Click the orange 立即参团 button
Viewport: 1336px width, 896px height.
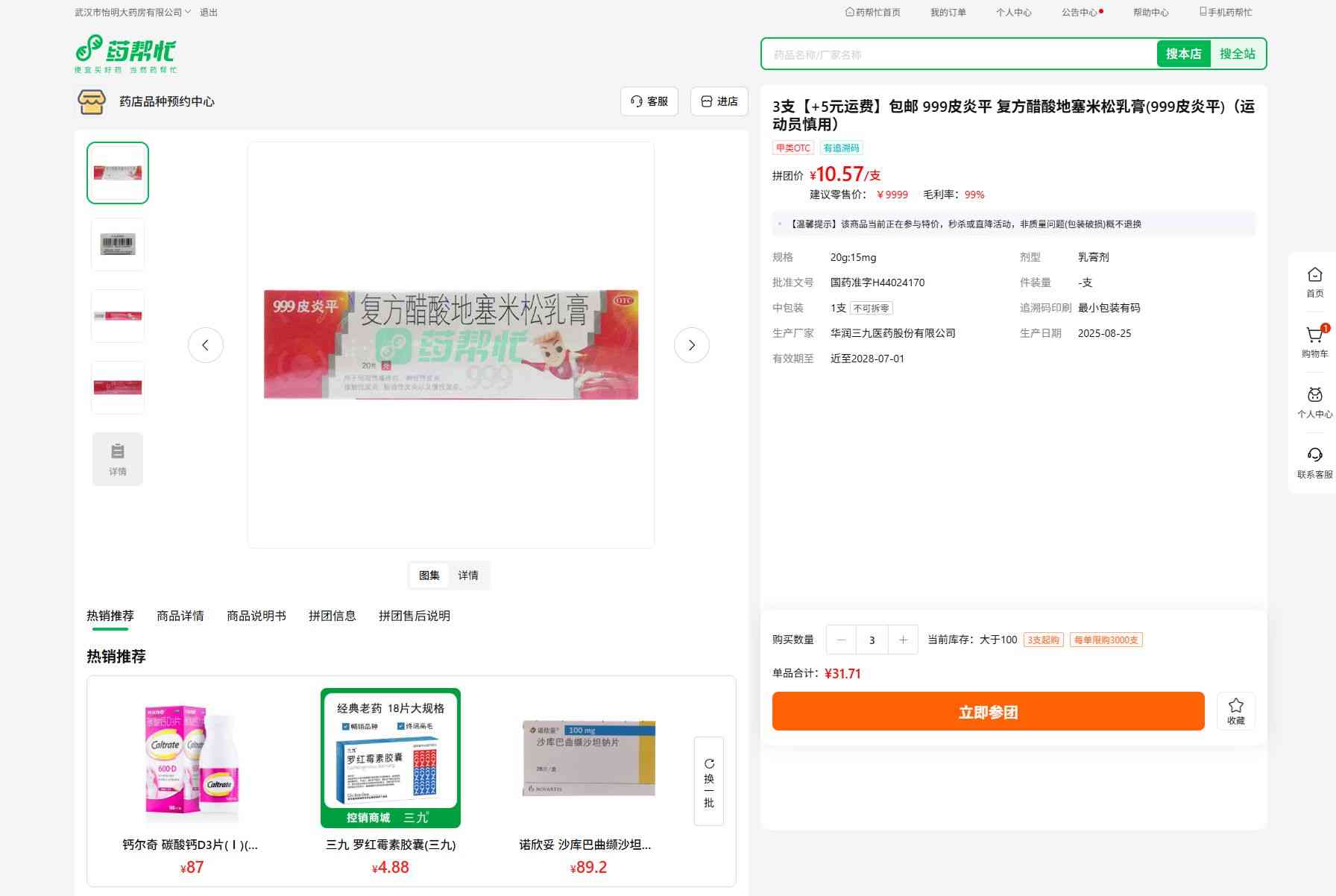(x=988, y=712)
